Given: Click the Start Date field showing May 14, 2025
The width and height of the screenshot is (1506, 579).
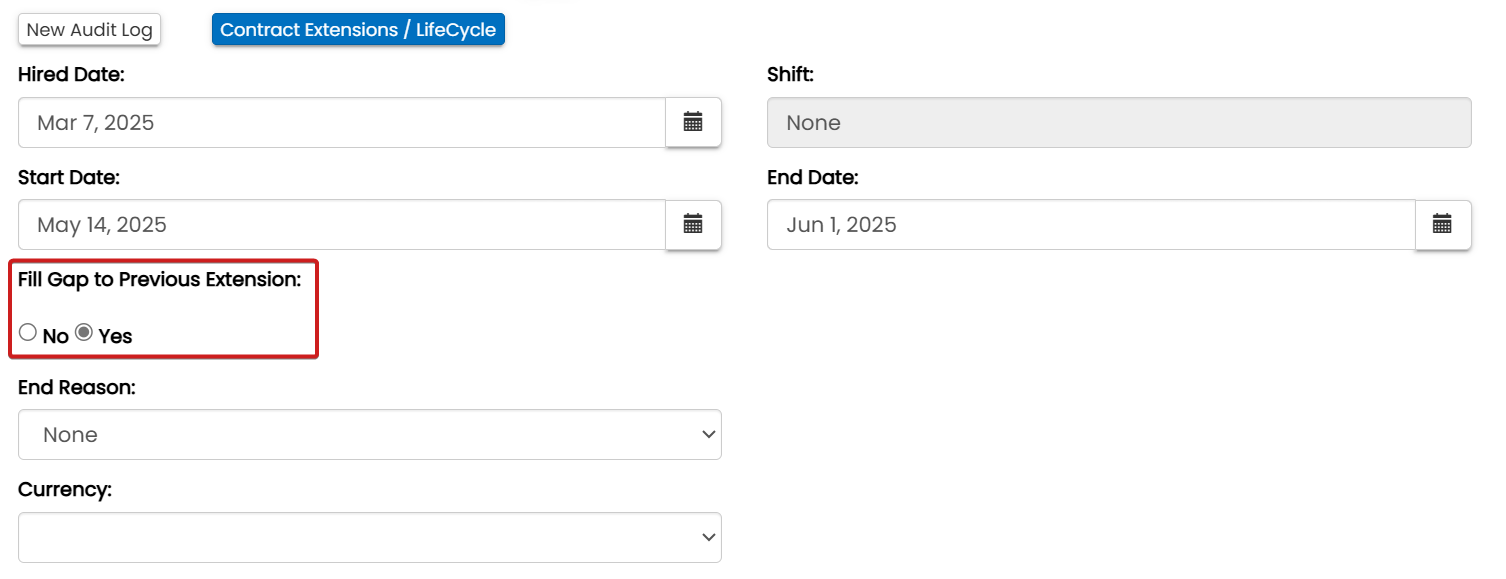Looking at the screenshot, I should coord(341,224).
